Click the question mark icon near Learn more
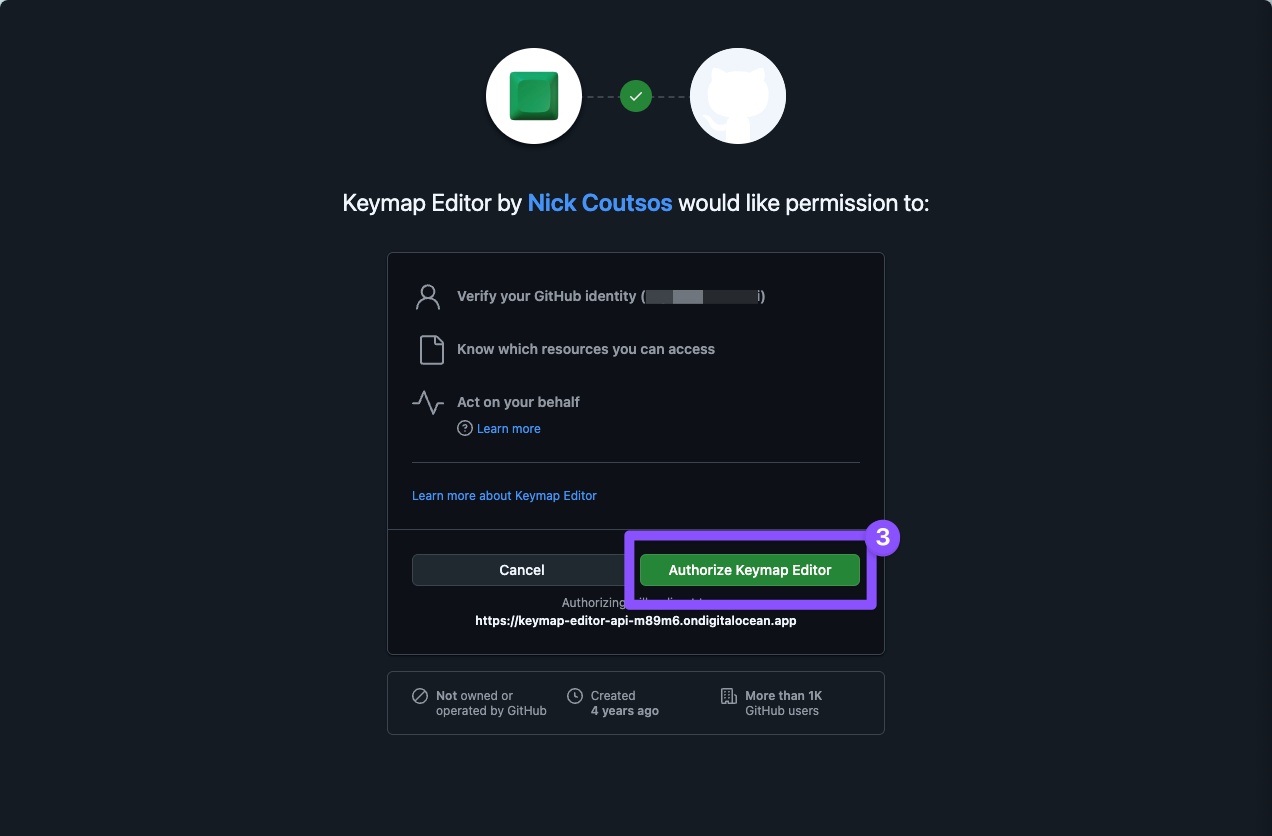 click(465, 428)
